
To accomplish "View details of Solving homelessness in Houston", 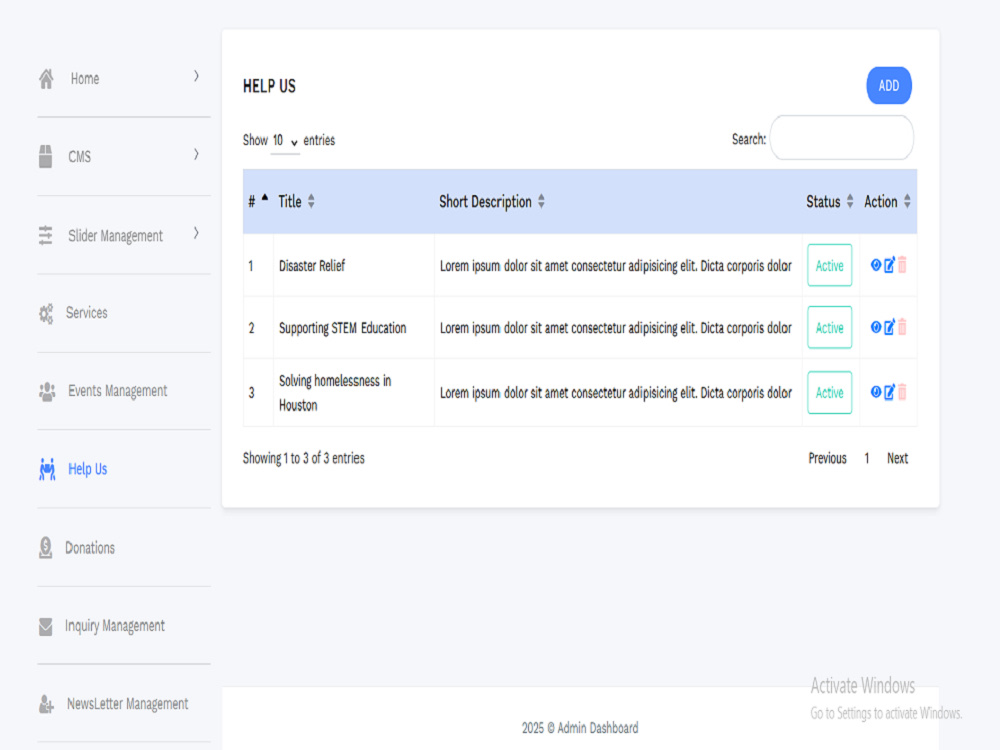I will click(x=876, y=392).
